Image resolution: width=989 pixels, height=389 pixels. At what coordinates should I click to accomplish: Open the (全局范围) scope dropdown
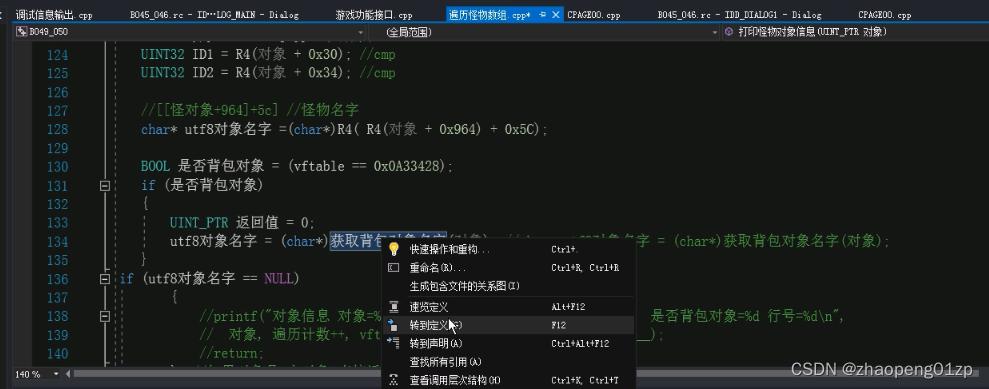click(x=544, y=32)
